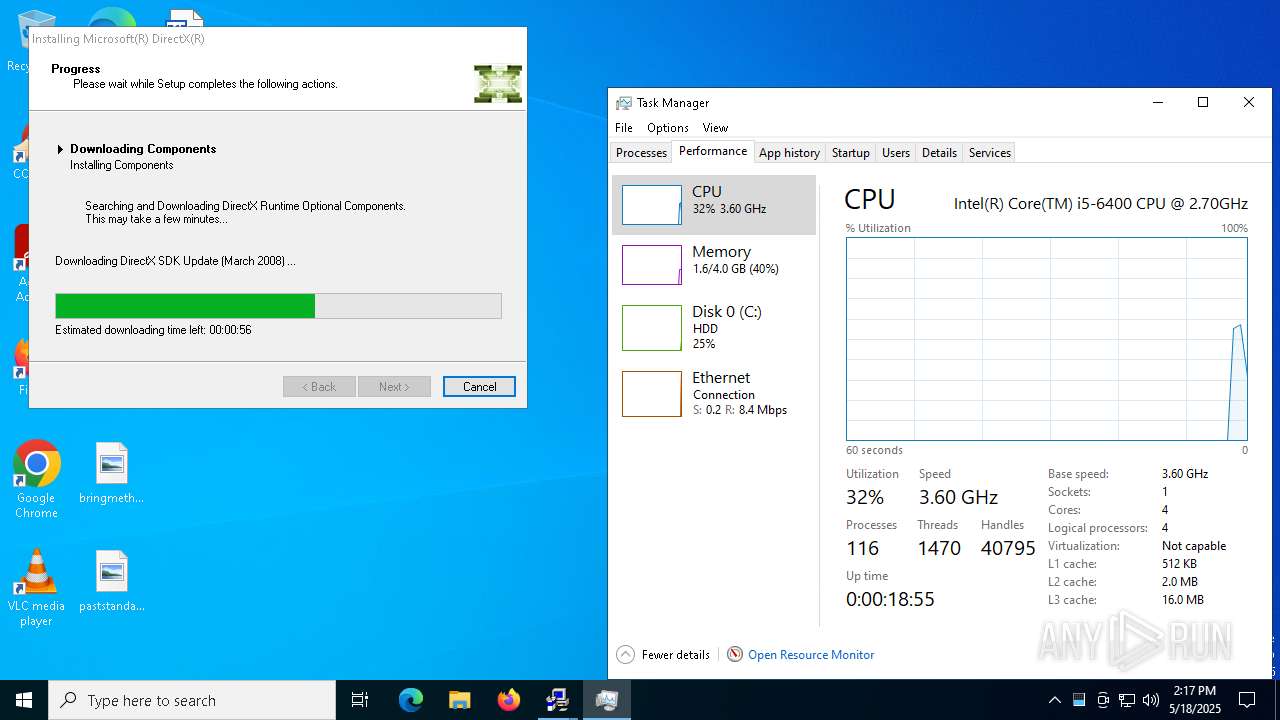
Task: Select the Memory performance item
Action: click(714, 265)
